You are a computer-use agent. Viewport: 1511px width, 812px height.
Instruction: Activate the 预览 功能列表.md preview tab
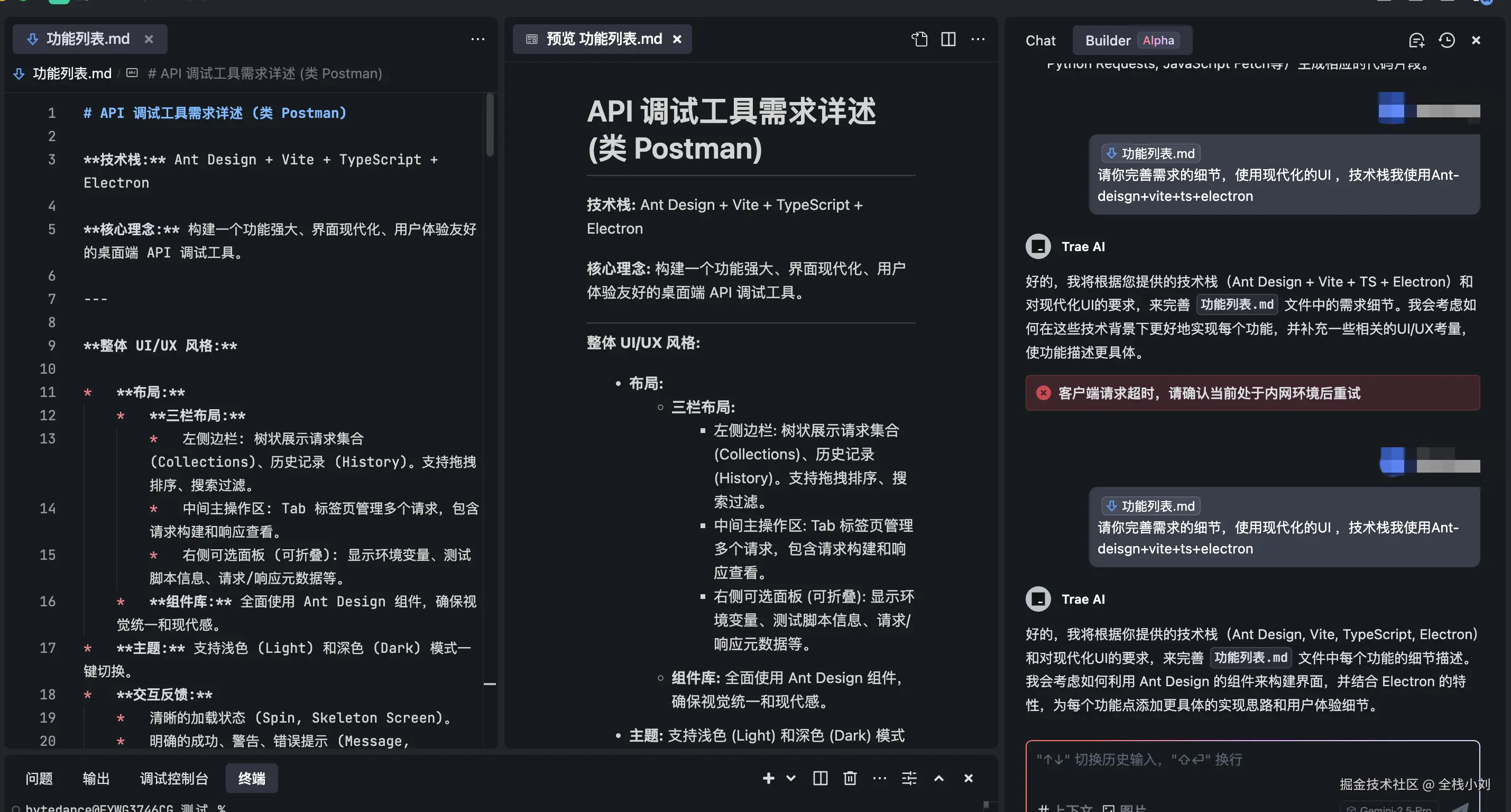[x=602, y=39]
